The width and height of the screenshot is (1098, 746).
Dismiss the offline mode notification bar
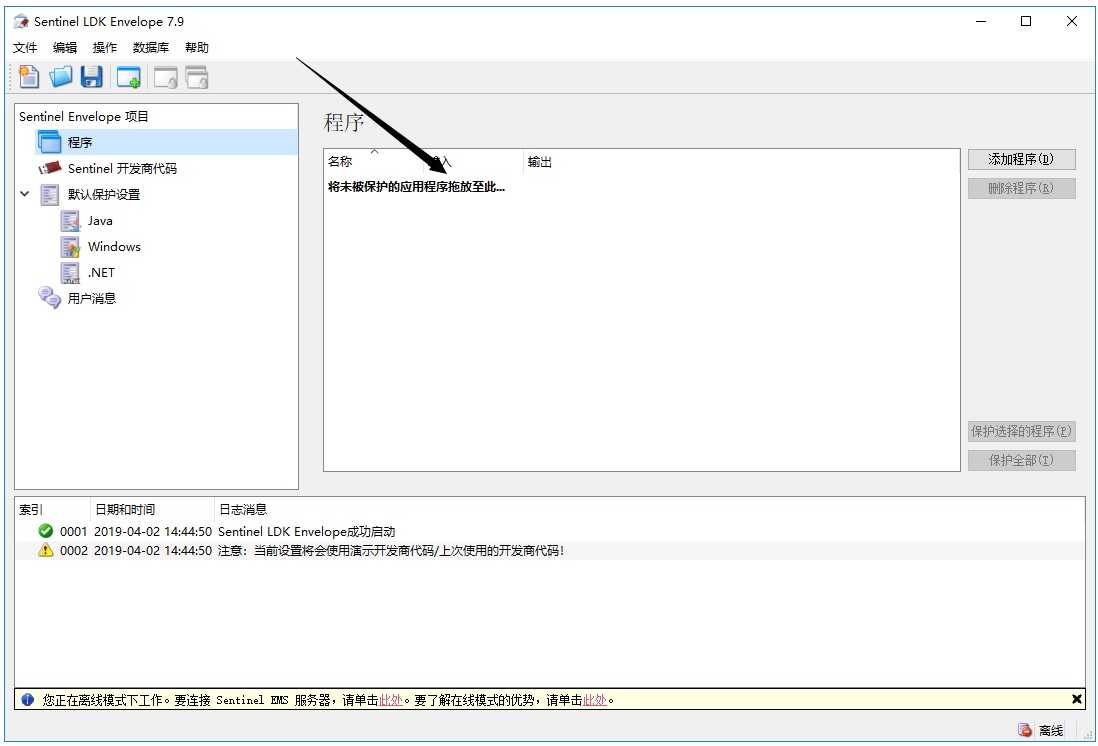1076,699
